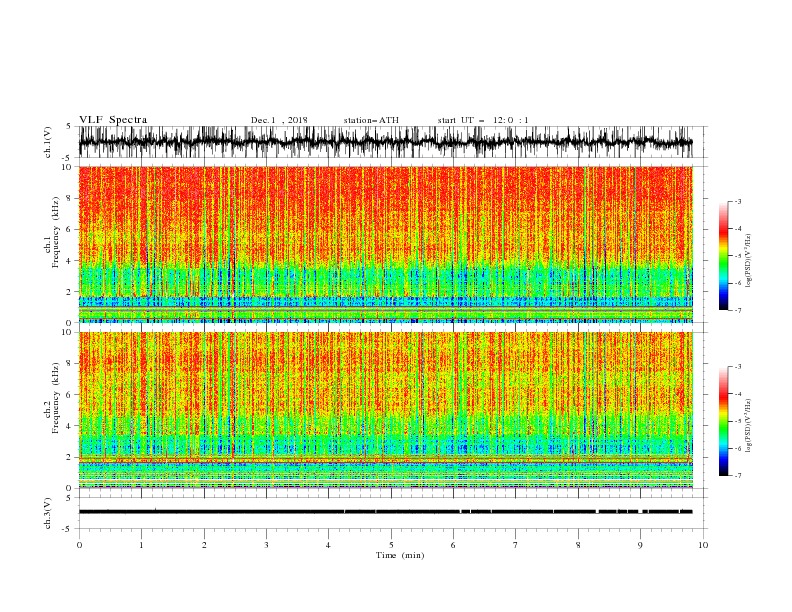Click time axis tick label "5"

pos(391,545)
